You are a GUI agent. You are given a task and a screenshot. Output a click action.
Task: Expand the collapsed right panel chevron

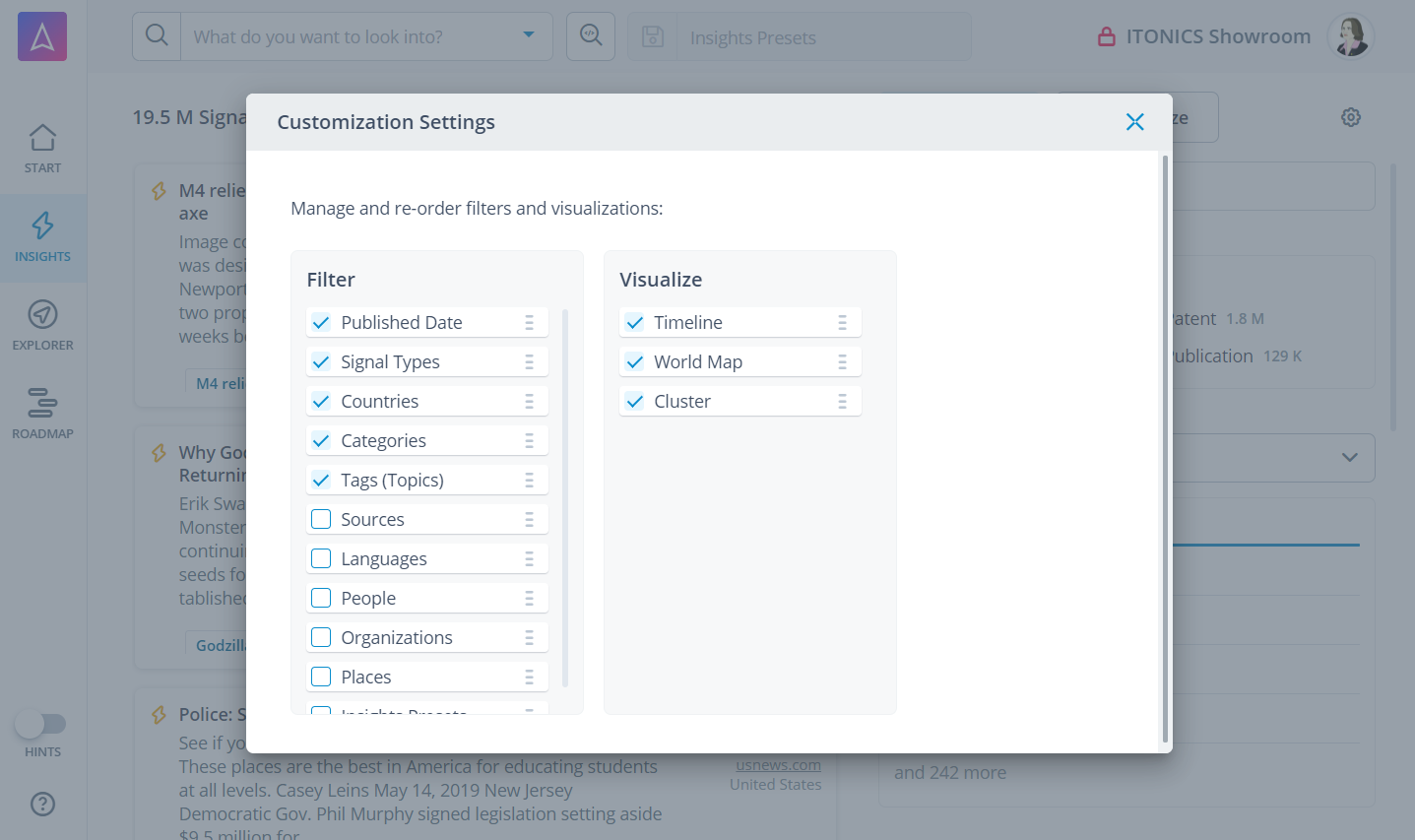pos(1349,458)
